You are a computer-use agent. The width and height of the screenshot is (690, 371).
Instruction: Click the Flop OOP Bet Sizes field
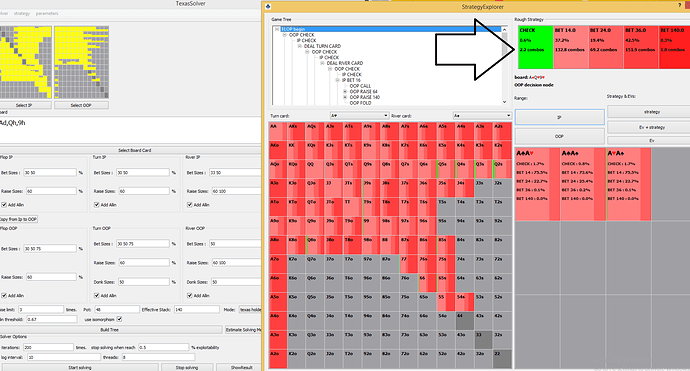click(x=50, y=249)
